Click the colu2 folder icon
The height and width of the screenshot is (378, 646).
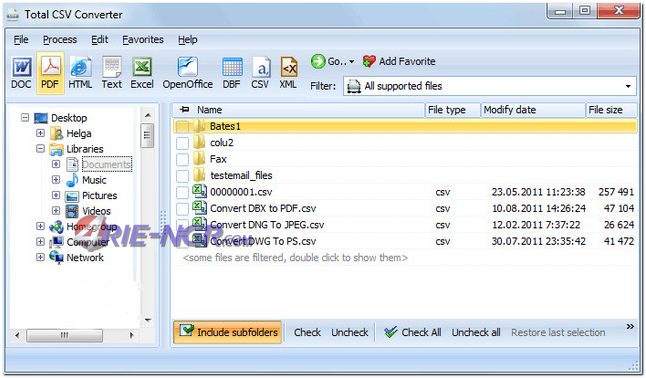[x=199, y=142]
